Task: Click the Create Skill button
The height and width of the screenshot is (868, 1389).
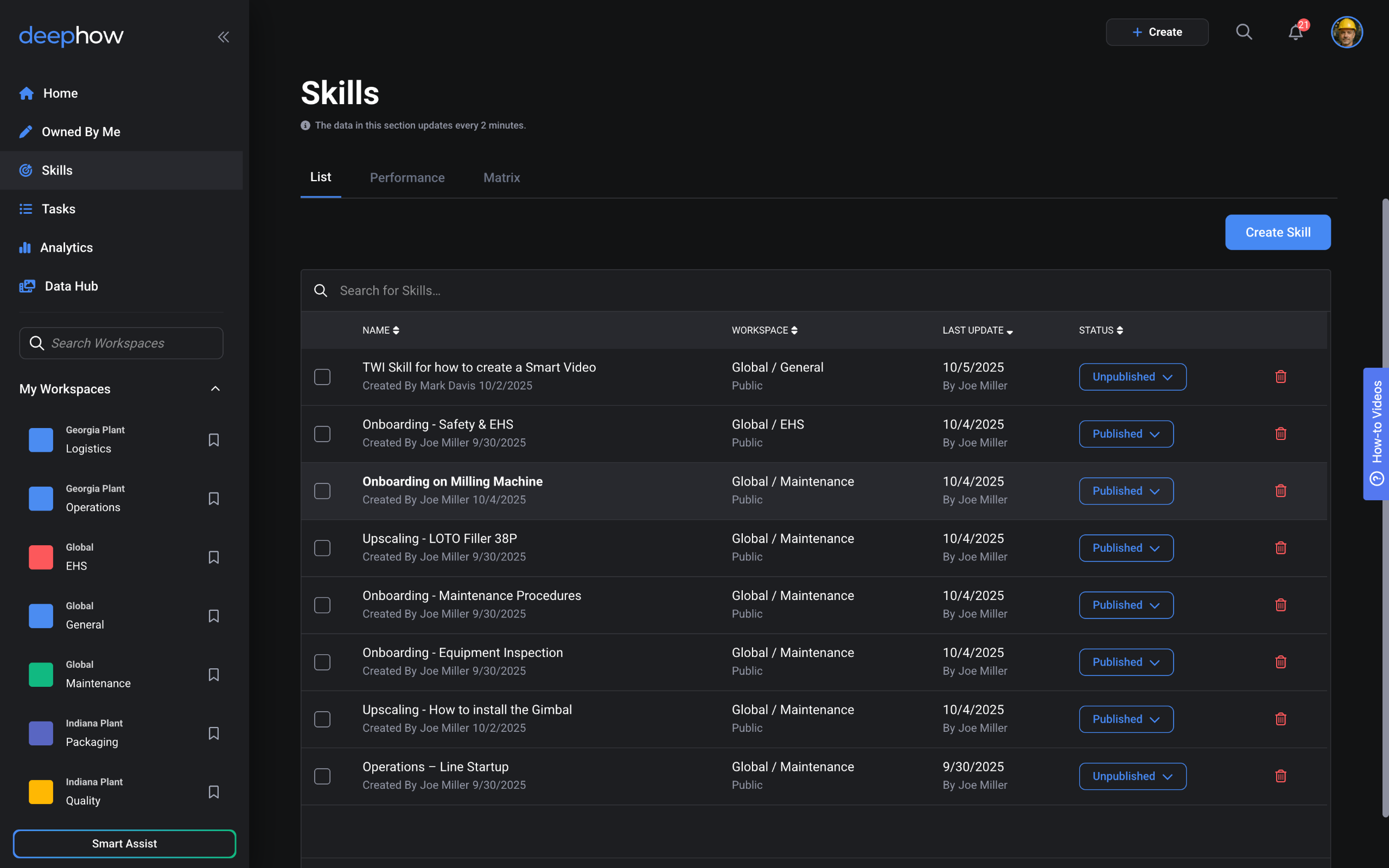Action: click(x=1277, y=233)
